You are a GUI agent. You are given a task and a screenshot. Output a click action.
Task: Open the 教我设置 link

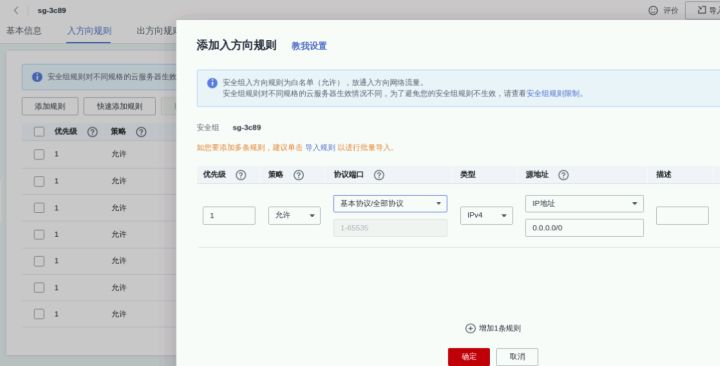pyautogui.click(x=309, y=46)
